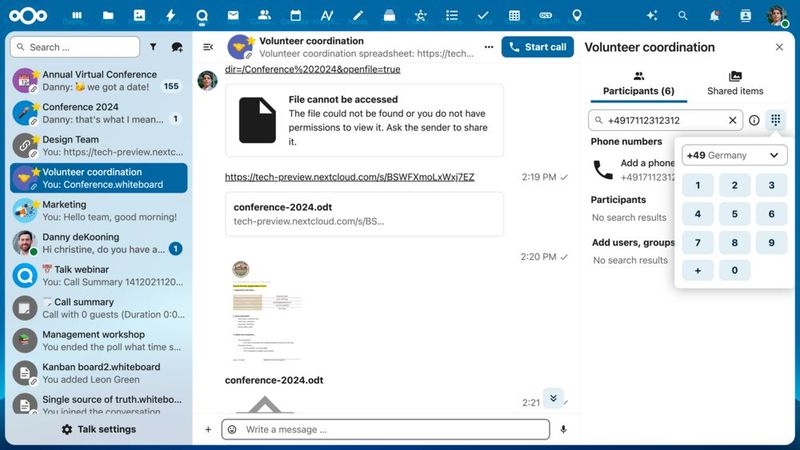Click the conversation Search field
The image size is (800, 450).
pos(75,47)
